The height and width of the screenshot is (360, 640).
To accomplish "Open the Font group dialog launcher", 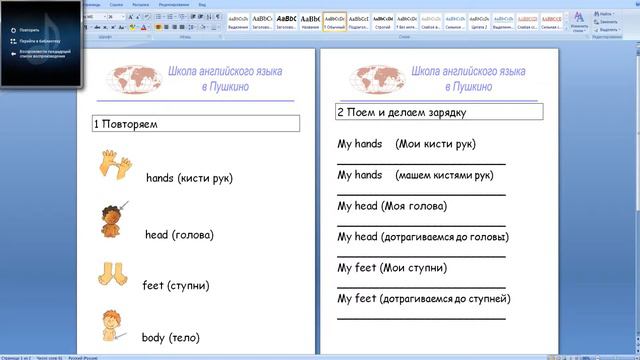I will (149, 37).
